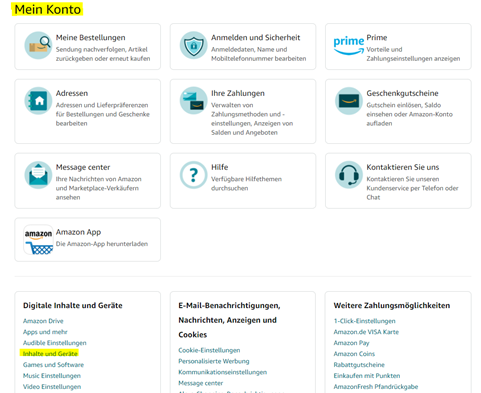The image size is (481, 393).
Task: Click the package icon for Meine Bestellungen
Action: 38,45
